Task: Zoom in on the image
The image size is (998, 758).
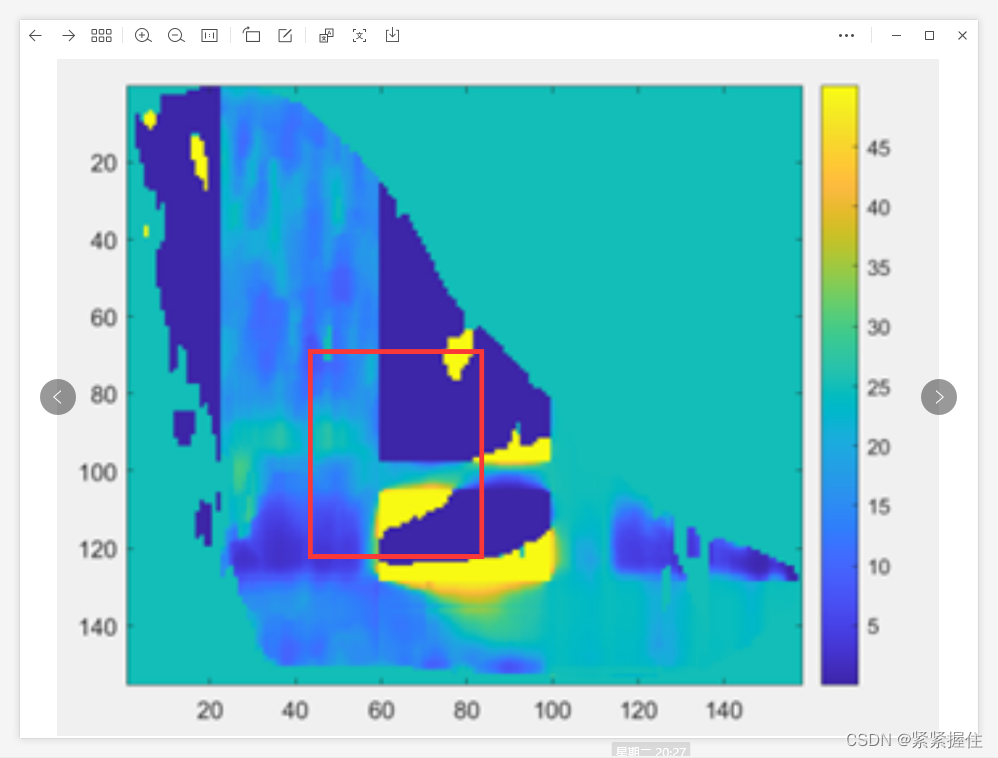Action: (x=143, y=35)
